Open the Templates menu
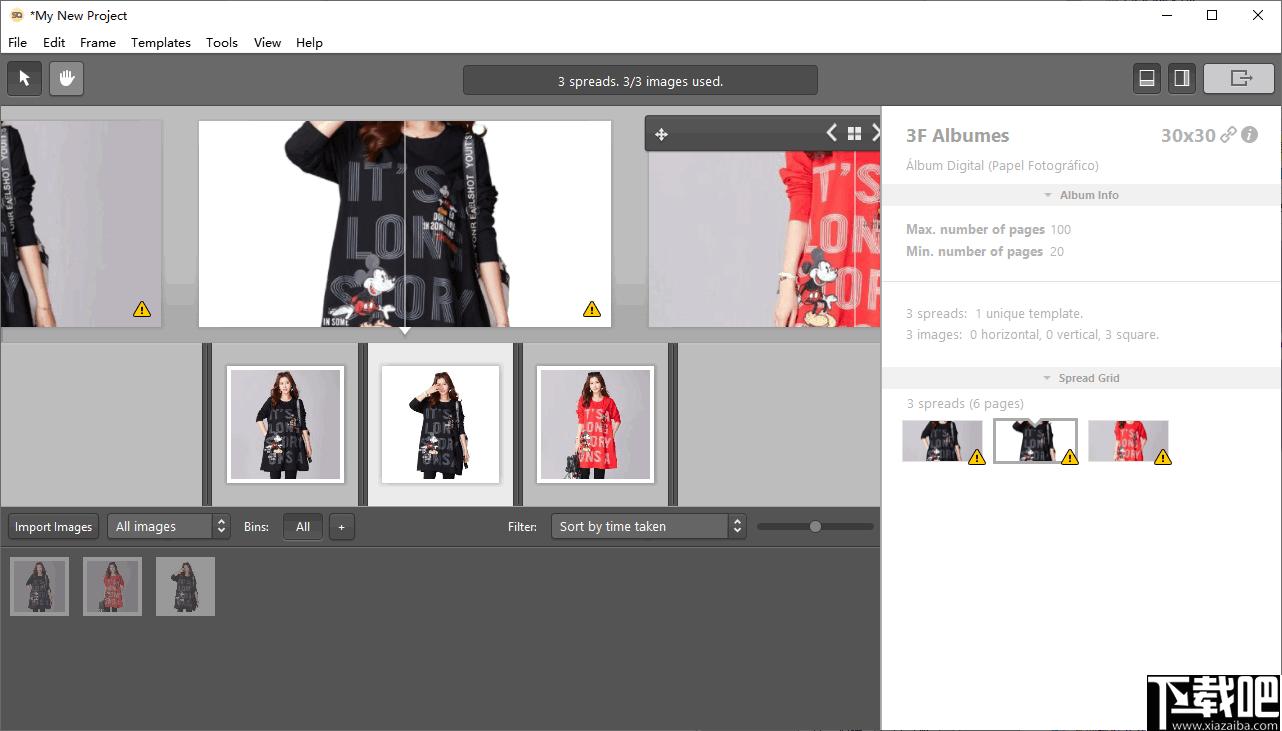The width and height of the screenshot is (1282, 731). click(x=161, y=42)
